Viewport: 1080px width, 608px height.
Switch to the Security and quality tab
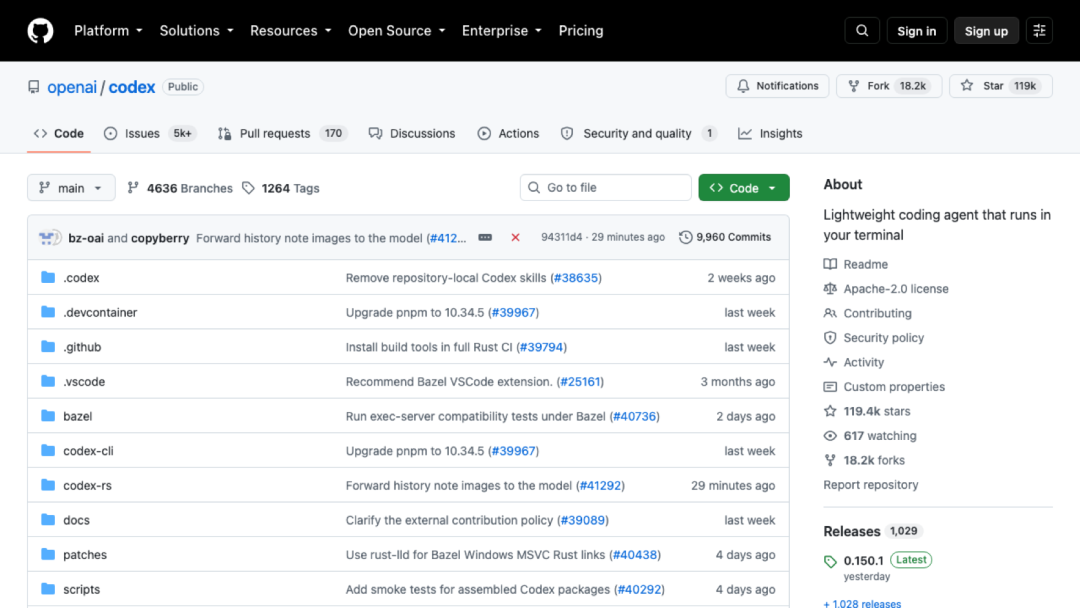pyautogui.click(x=638, y=134)
